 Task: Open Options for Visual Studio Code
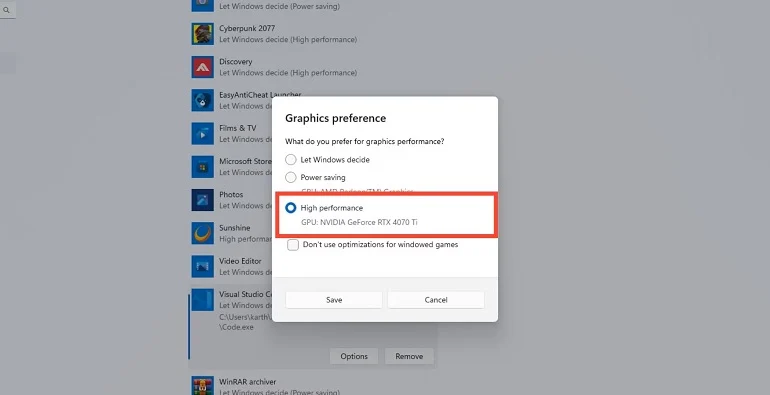point(354,356)
